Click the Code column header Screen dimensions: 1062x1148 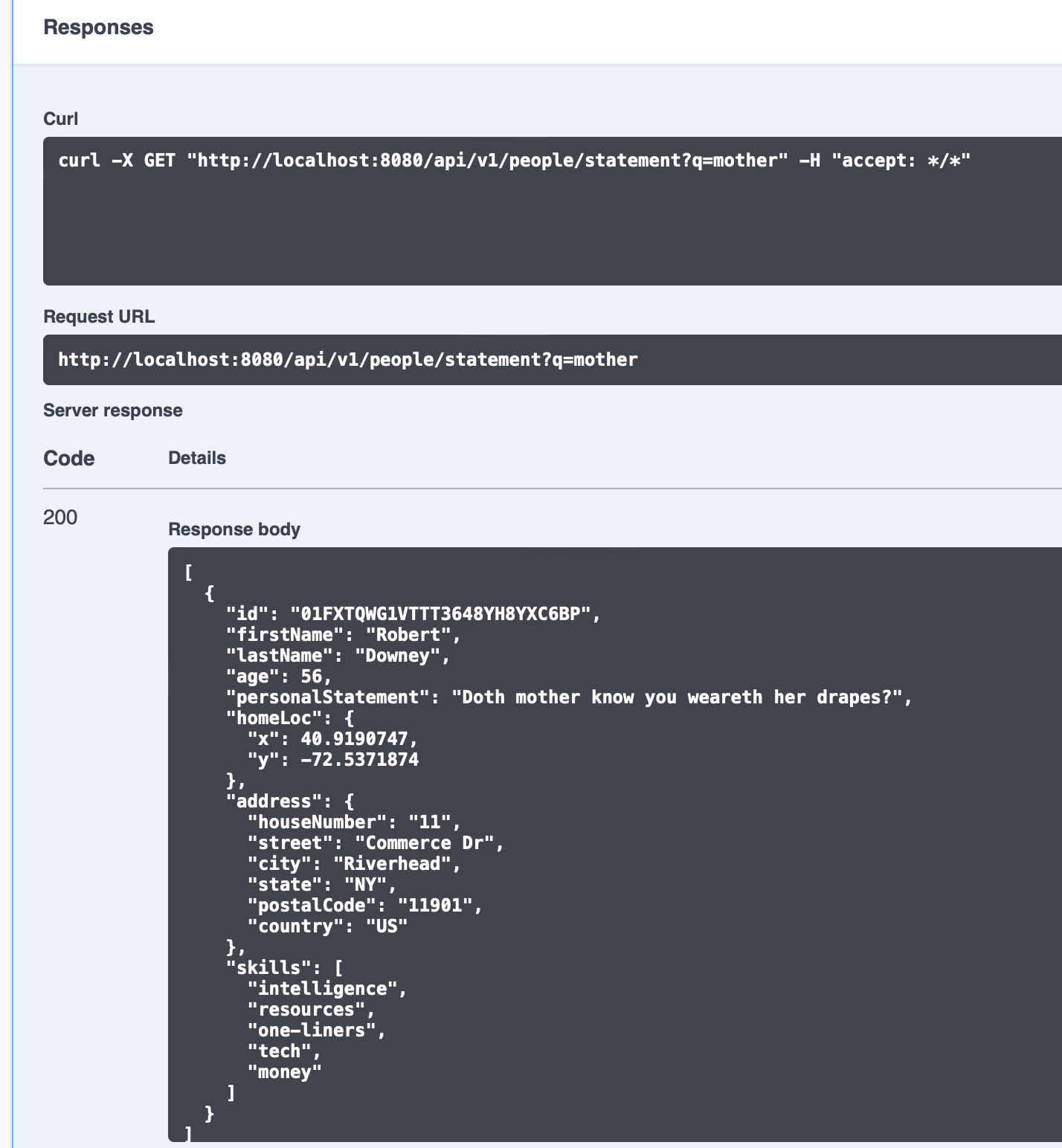coord(68,458)
